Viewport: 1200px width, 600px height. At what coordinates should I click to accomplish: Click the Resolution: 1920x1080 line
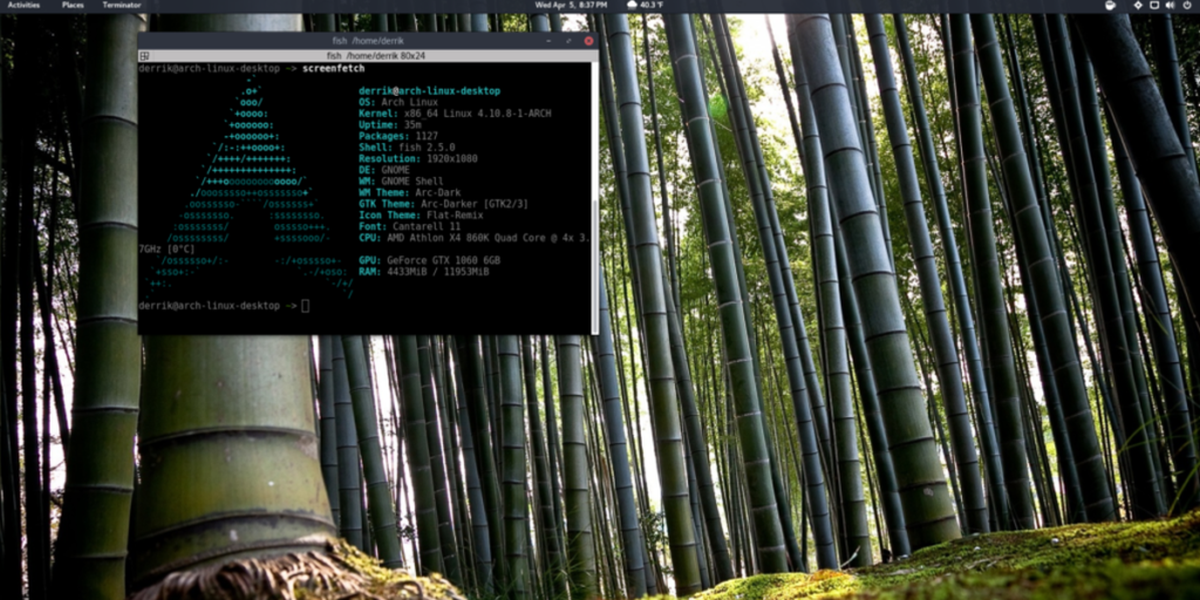point(418,158)
